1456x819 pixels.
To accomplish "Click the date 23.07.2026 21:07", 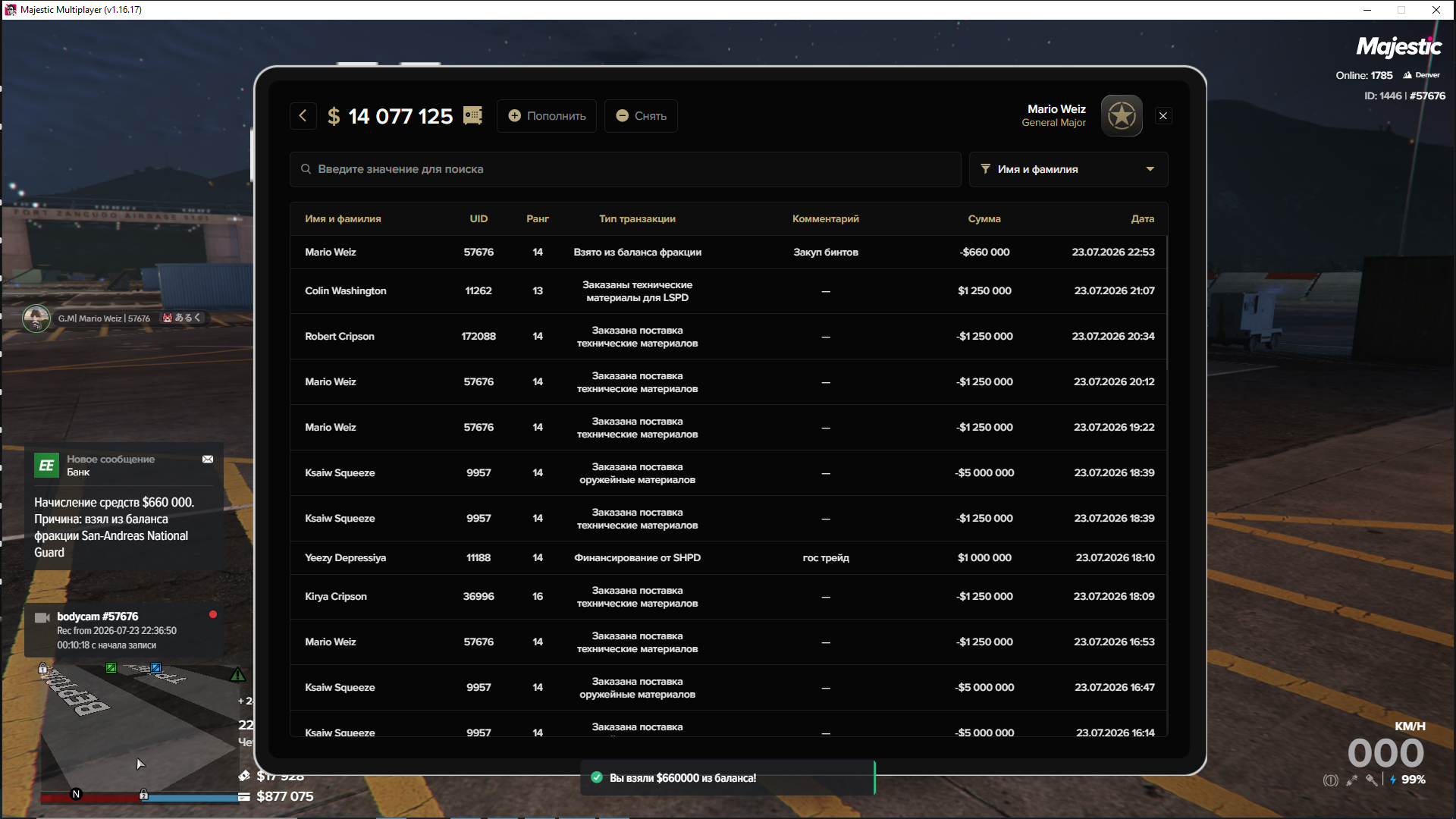I will click(1114, 291).
